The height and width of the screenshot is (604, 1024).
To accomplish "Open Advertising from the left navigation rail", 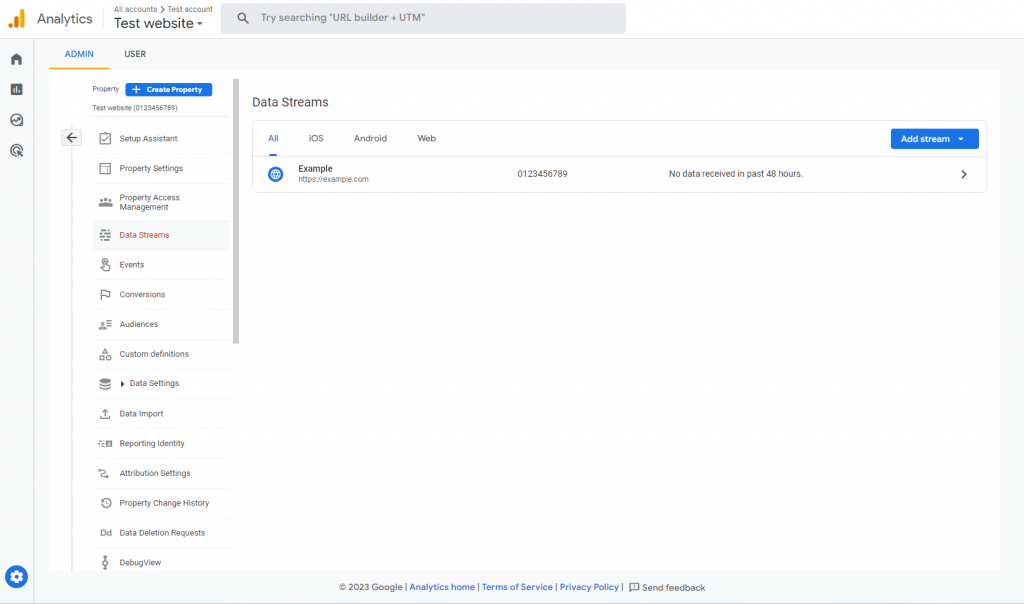I will (x=15, y=150).
